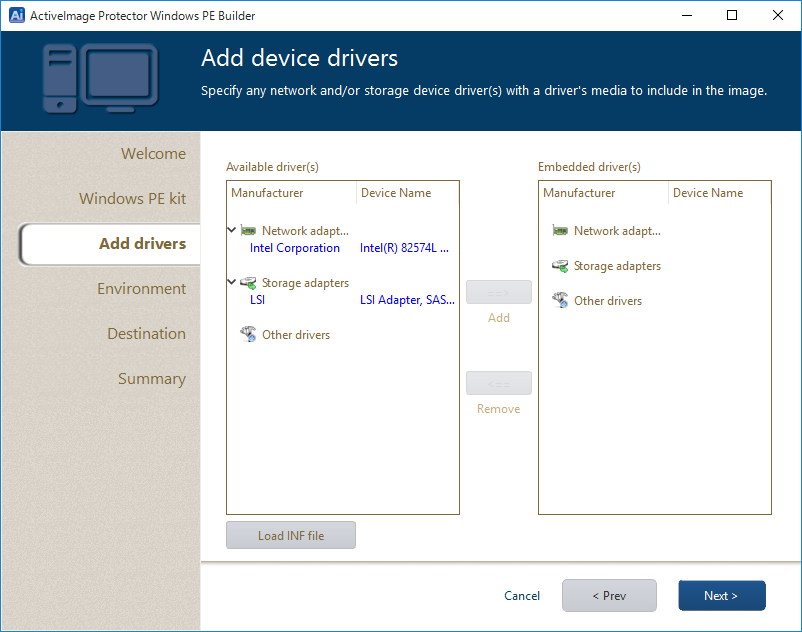The image size is (802, 632).
Task: Click the Storage adapters icon in Embedded drivers
Action: coord(560,266)
